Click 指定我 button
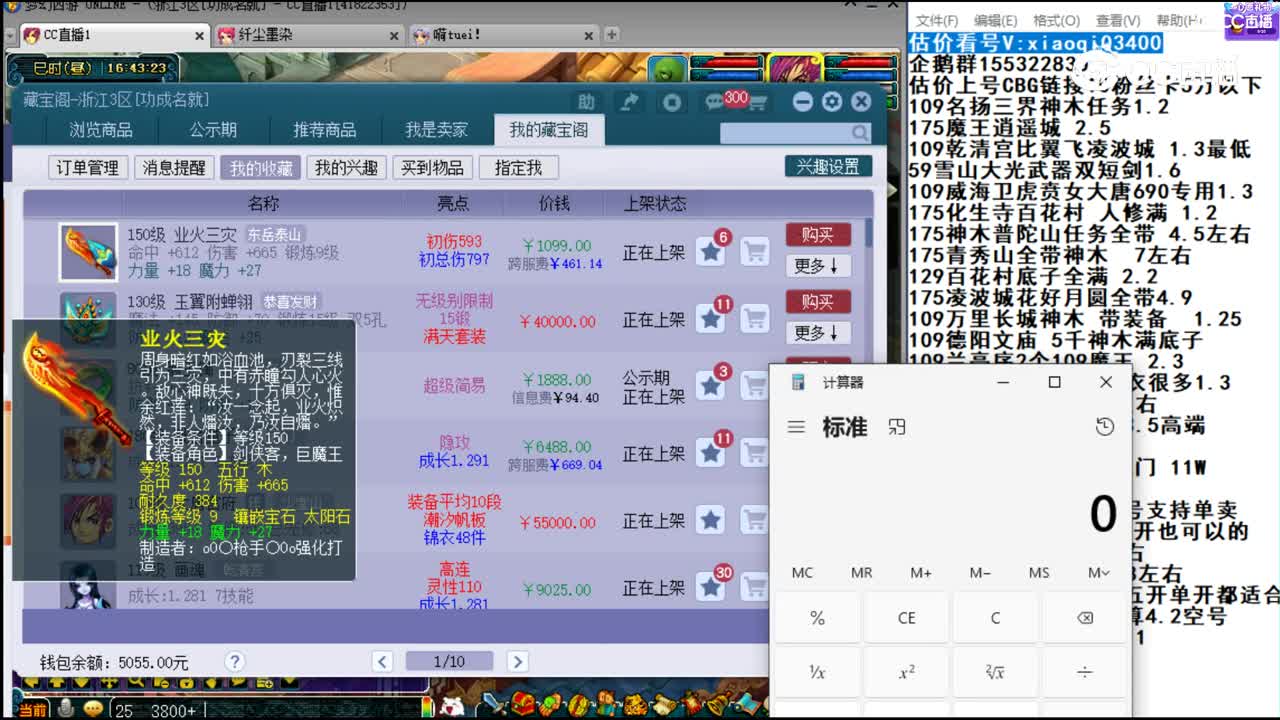This screenshot has width=1280, height=720. coord(518,167)
